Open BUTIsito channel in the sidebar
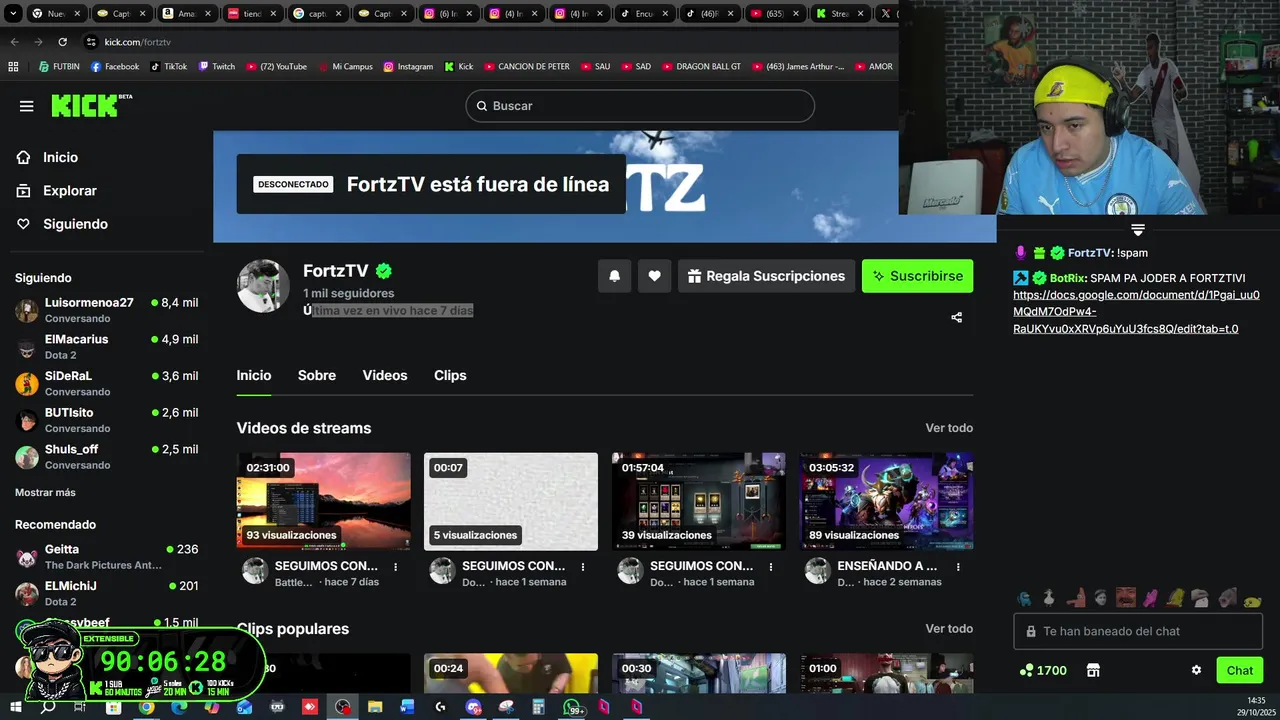The image size is (1280, 720). (106, 419)
